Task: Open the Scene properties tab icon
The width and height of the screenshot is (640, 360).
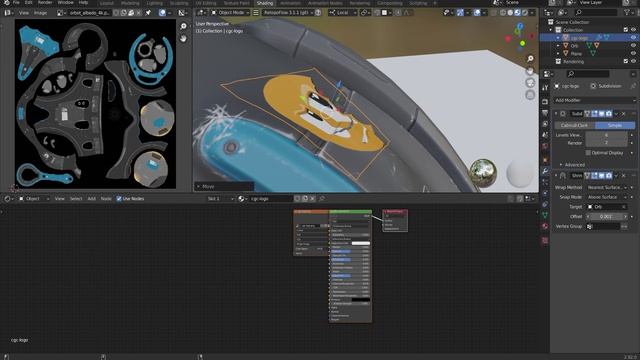Action: [x=545, y=135]
